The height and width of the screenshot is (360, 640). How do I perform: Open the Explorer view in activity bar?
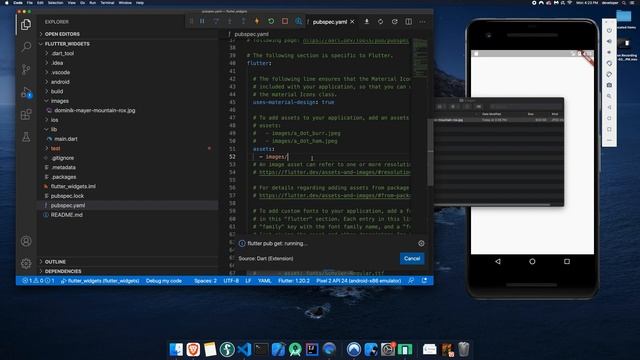[x=26, y=24]
